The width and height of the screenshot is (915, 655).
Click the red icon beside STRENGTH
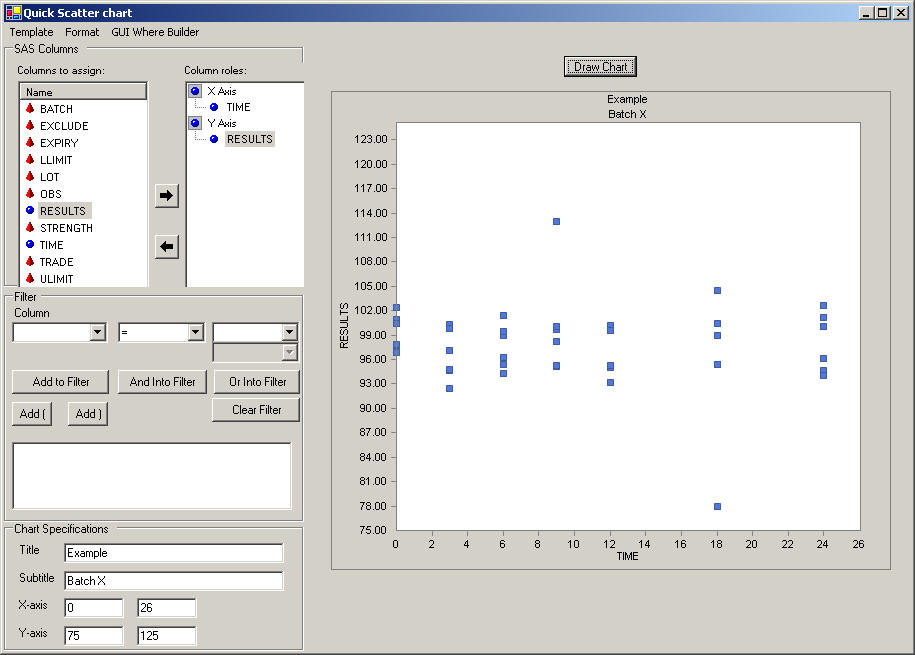[30, 227]
